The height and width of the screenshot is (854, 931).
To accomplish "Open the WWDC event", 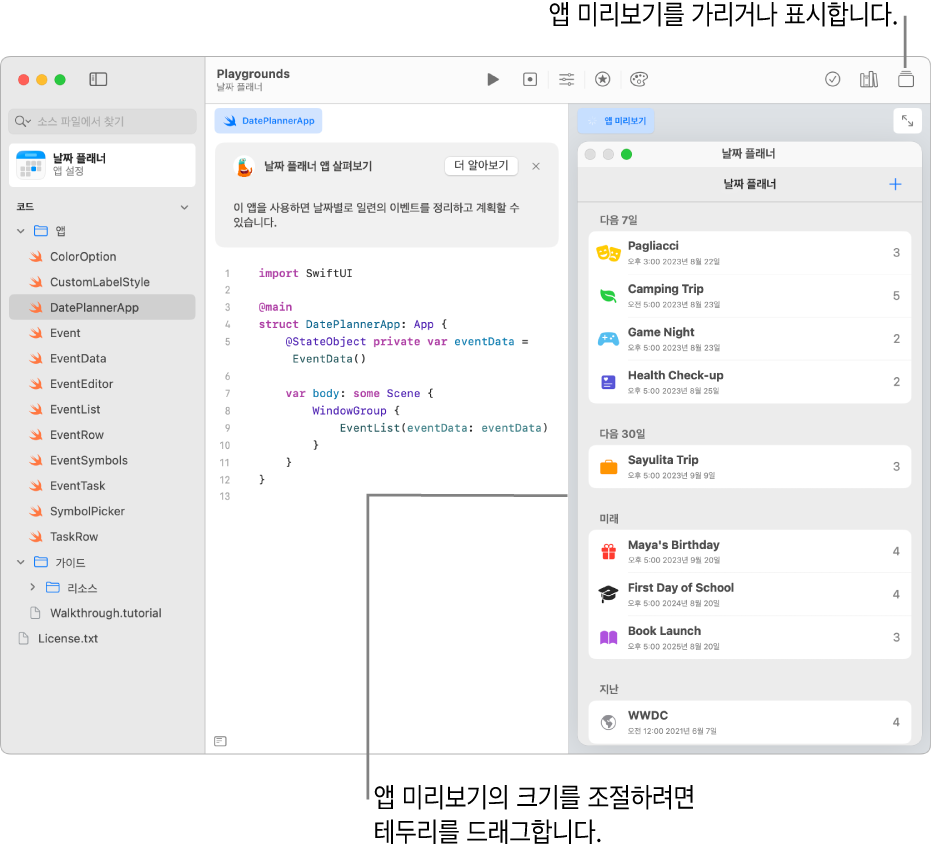I will [x=750, y=722].
